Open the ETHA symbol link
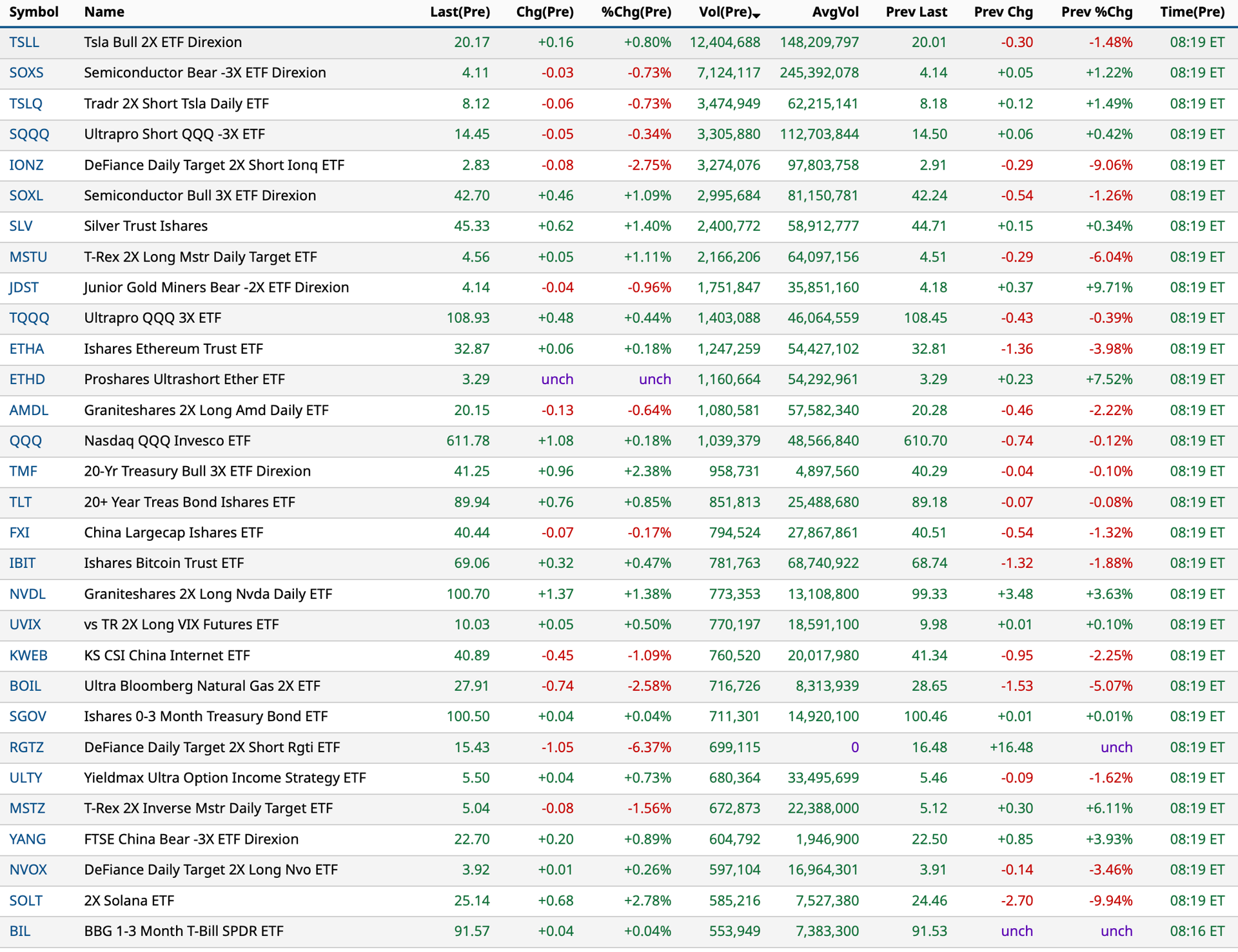Image resolution: width=1238 pixels, height=952 pixels. [x=26, y=349]
